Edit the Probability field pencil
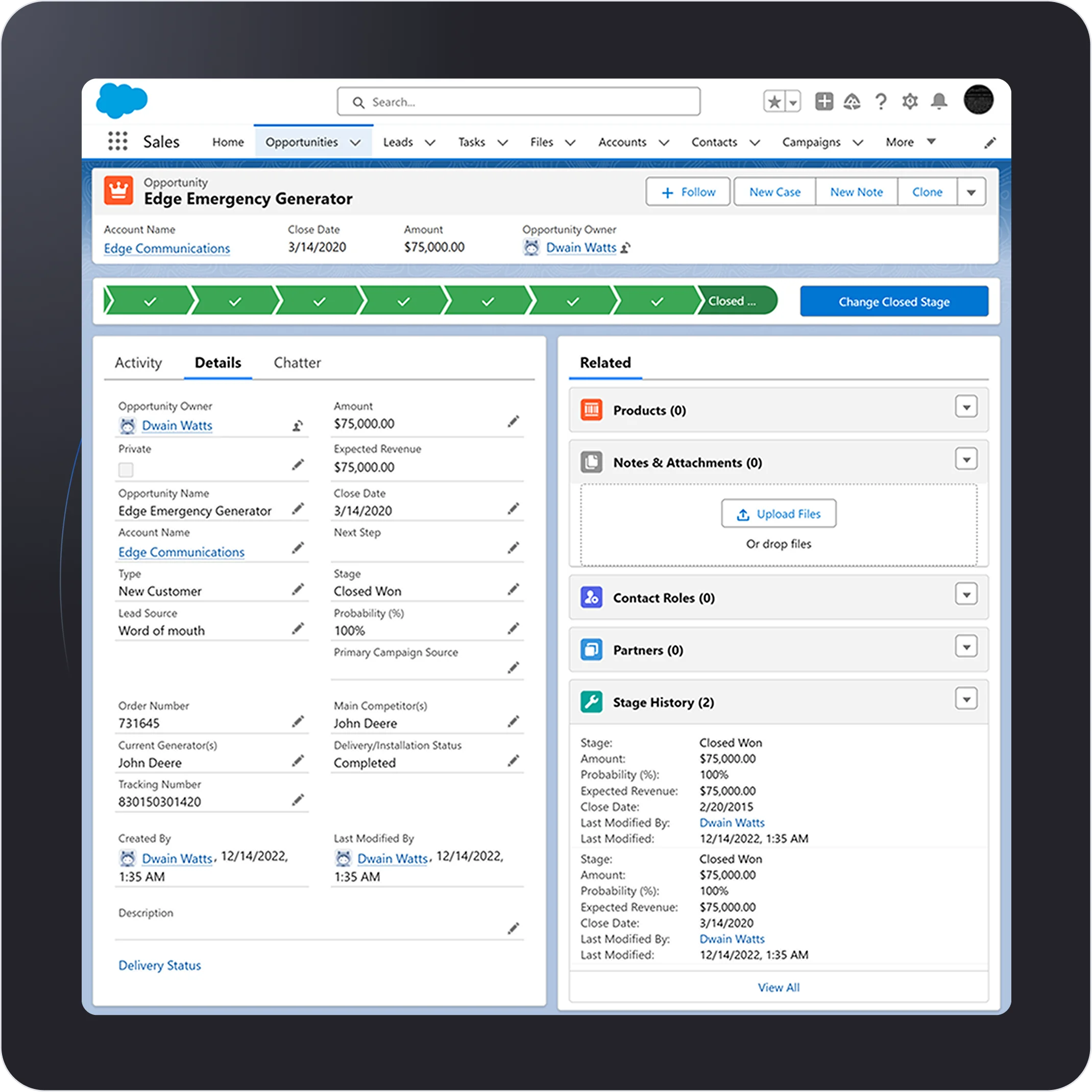 (513, 628)
